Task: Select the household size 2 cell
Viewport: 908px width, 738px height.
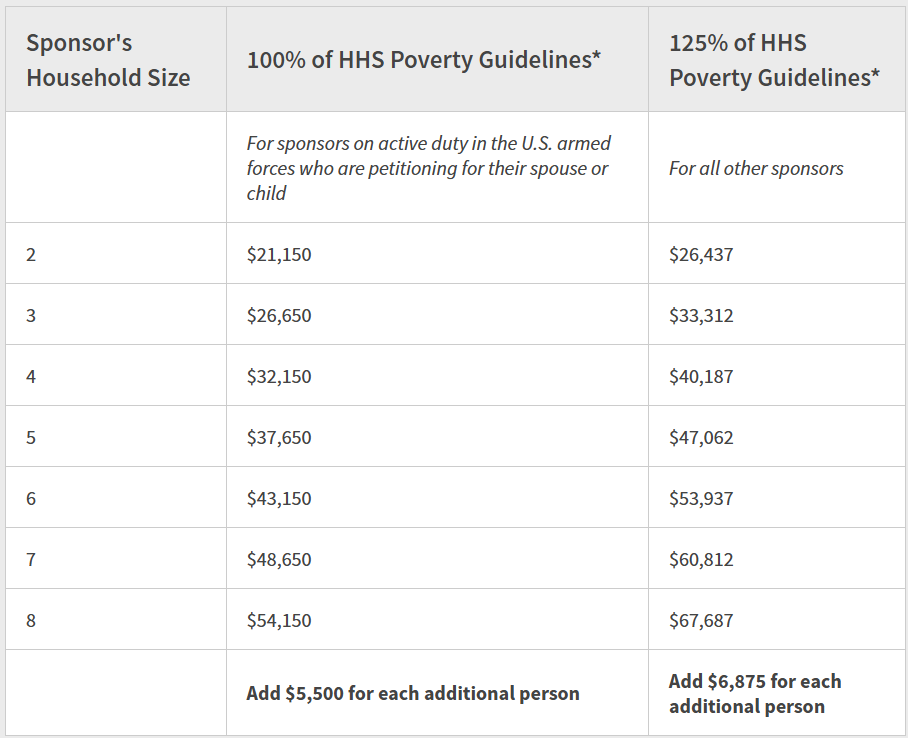Action: [31, 254]
